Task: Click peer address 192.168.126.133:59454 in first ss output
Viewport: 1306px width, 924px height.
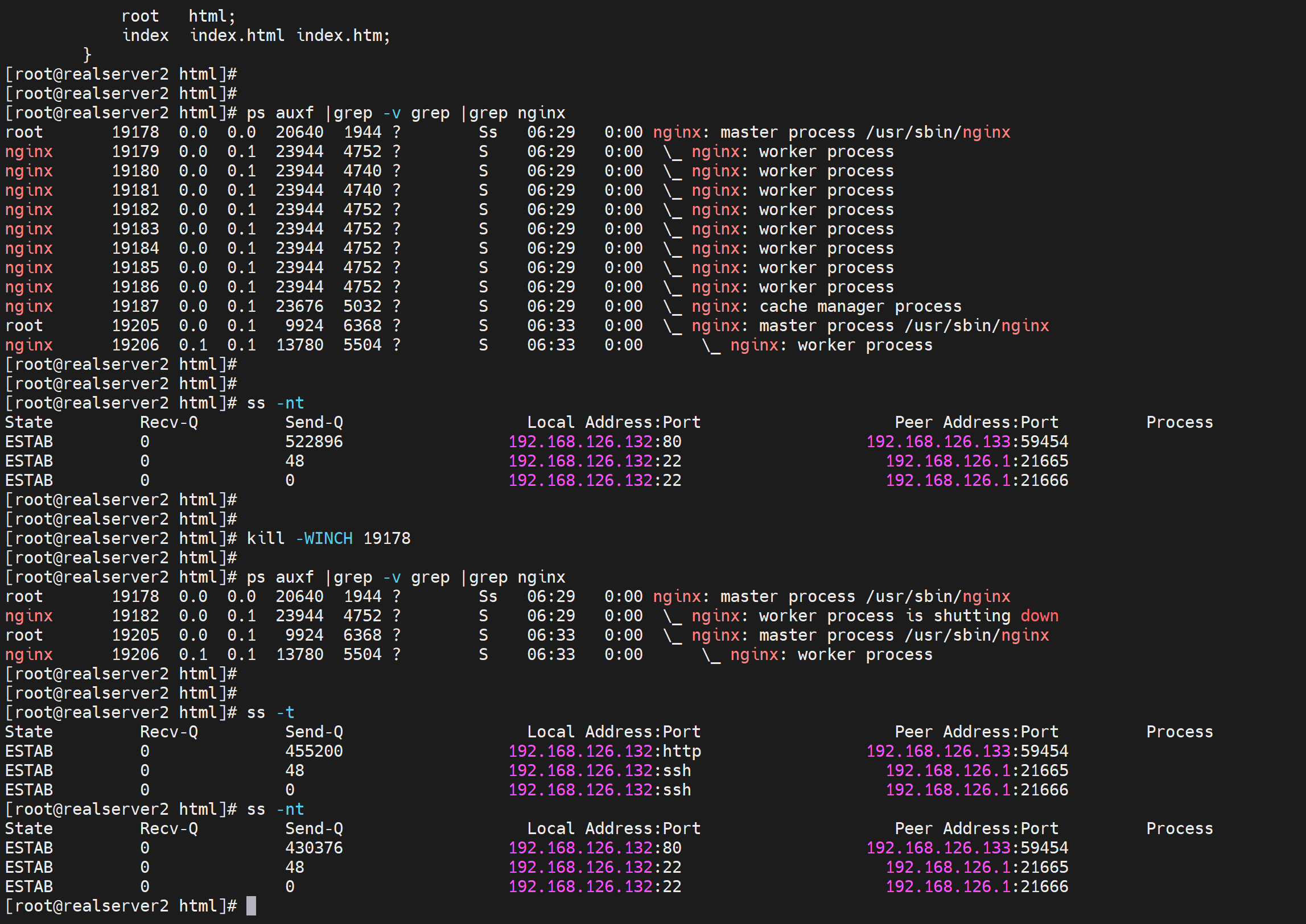Action: tap(967, 442)
